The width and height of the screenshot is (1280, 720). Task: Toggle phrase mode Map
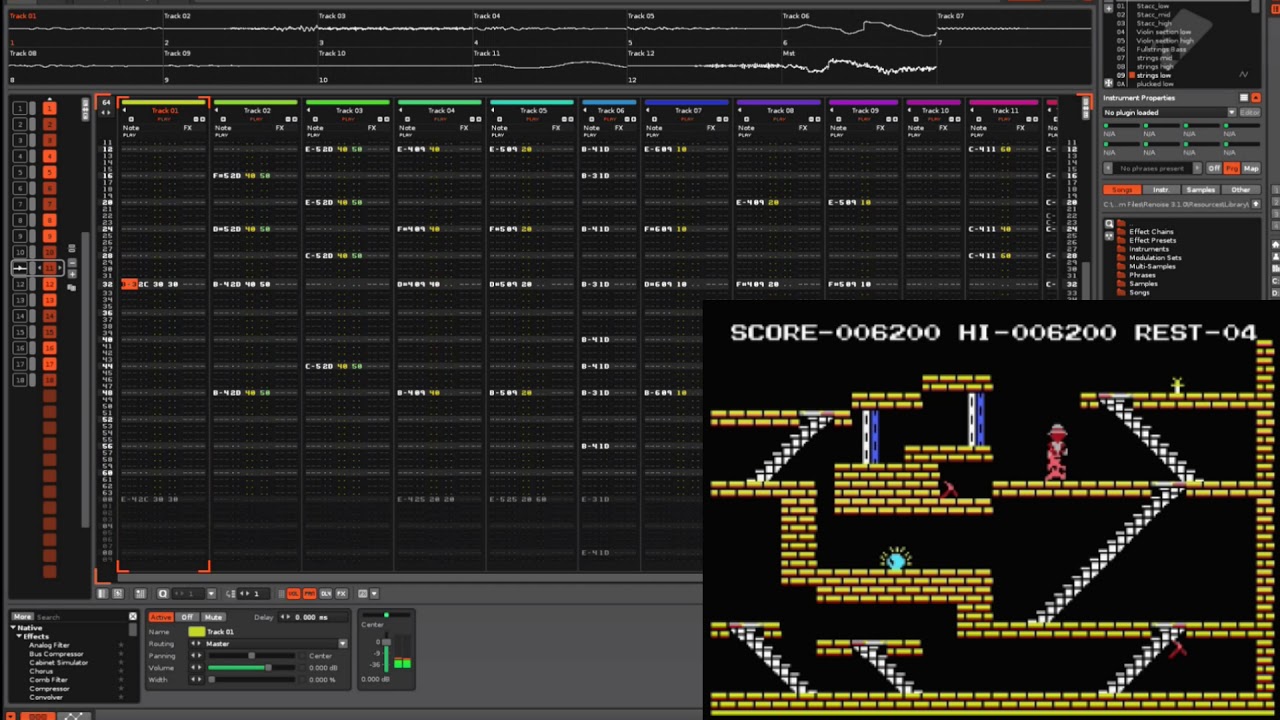pyautogui.click(x=1251, y=168)
